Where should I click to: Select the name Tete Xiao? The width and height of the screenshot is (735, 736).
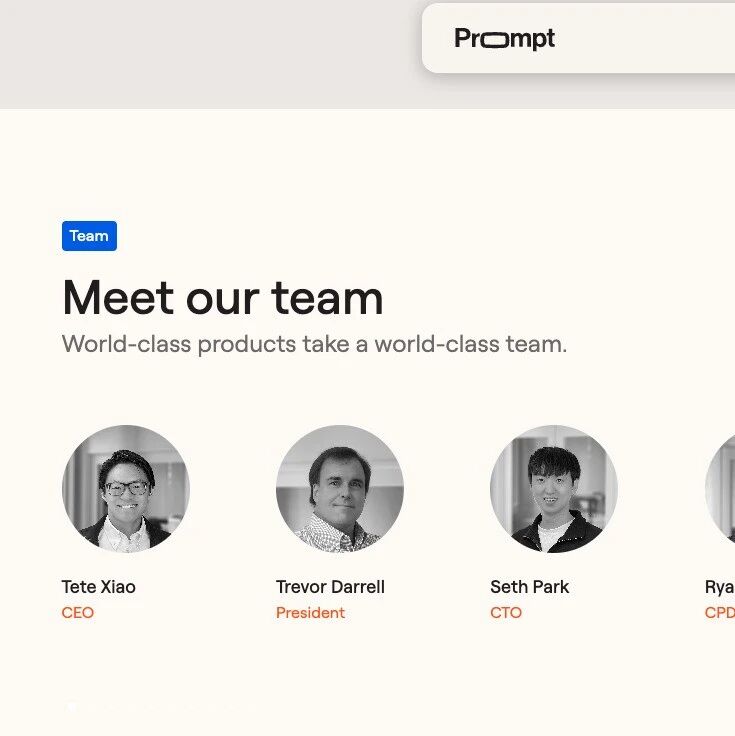pos(99,587)
